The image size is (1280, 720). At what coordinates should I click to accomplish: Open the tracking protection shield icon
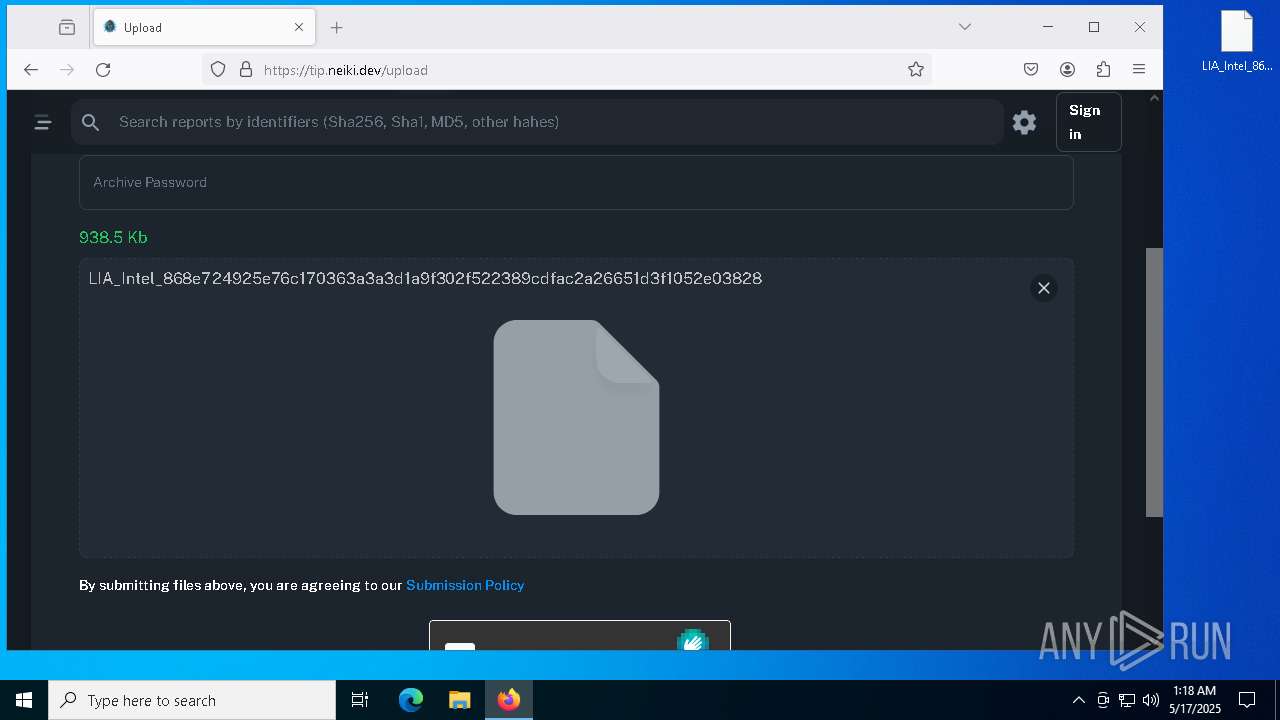point(218,69)
